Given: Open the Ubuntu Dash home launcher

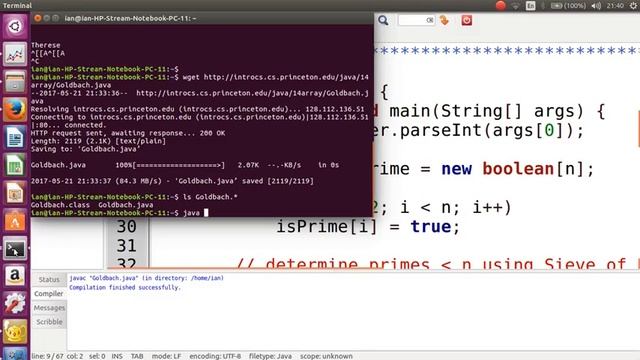Looking at the screenshot, I should coord(15,27).
